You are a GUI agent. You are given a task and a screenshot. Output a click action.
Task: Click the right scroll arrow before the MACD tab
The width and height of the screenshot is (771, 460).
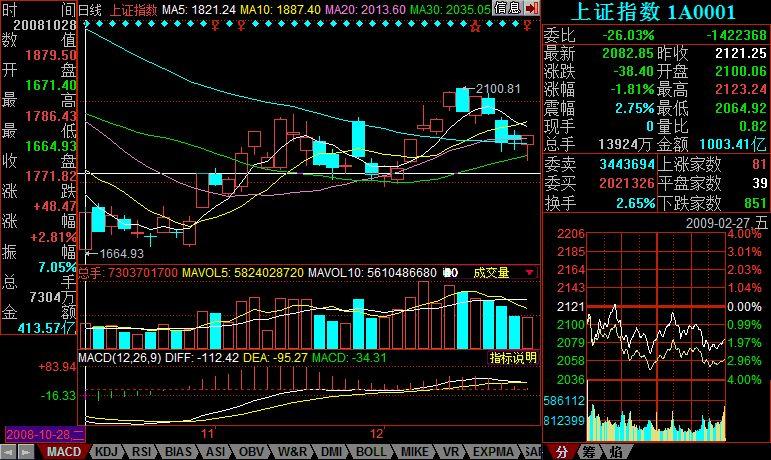[26, 452]
